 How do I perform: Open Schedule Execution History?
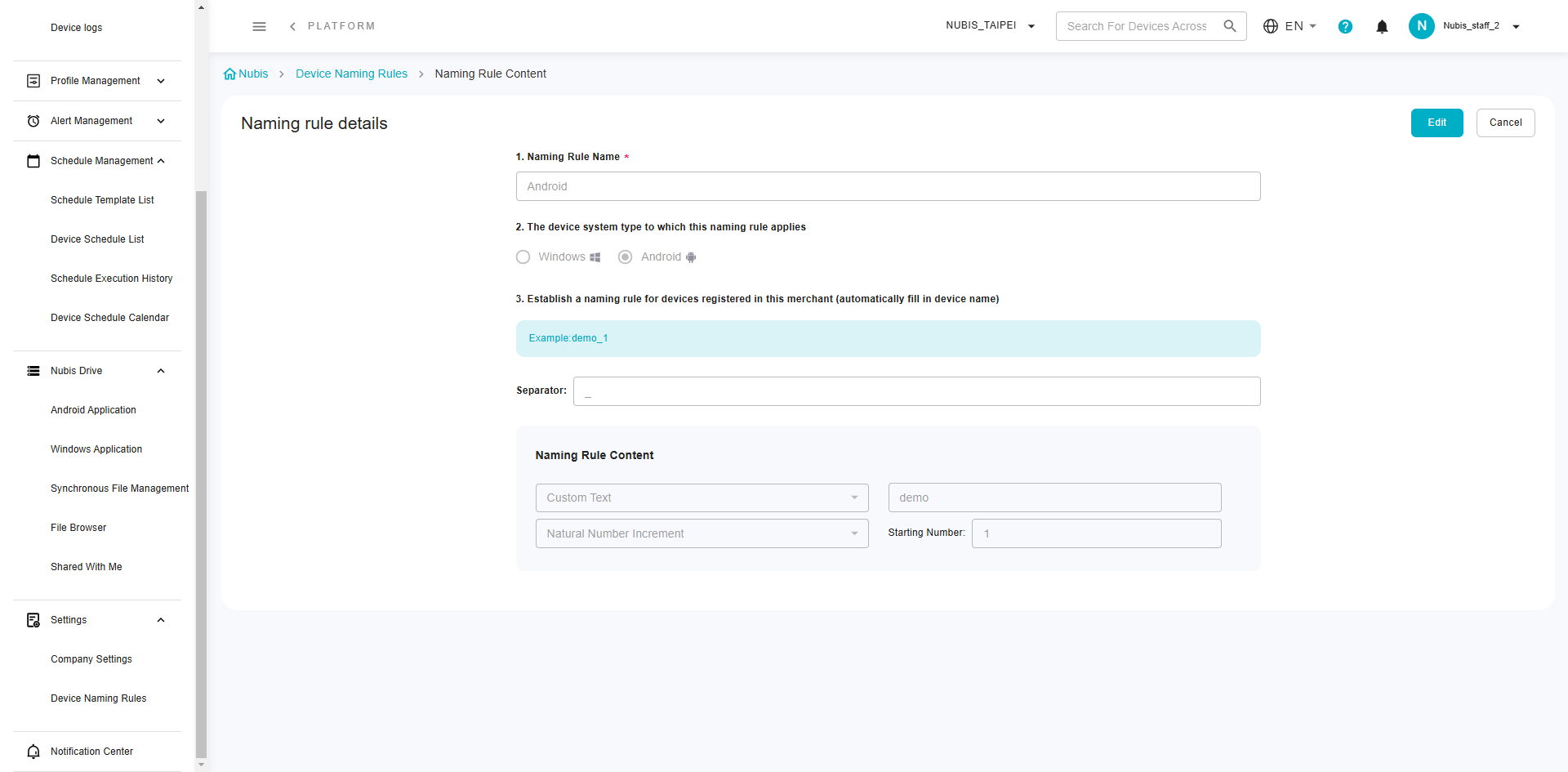112,279
